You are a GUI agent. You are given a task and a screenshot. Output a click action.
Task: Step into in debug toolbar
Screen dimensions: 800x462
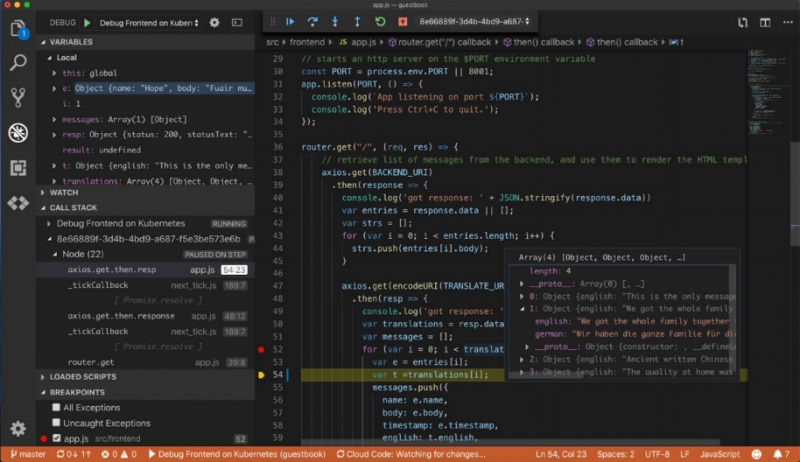[x=335, y=21]
